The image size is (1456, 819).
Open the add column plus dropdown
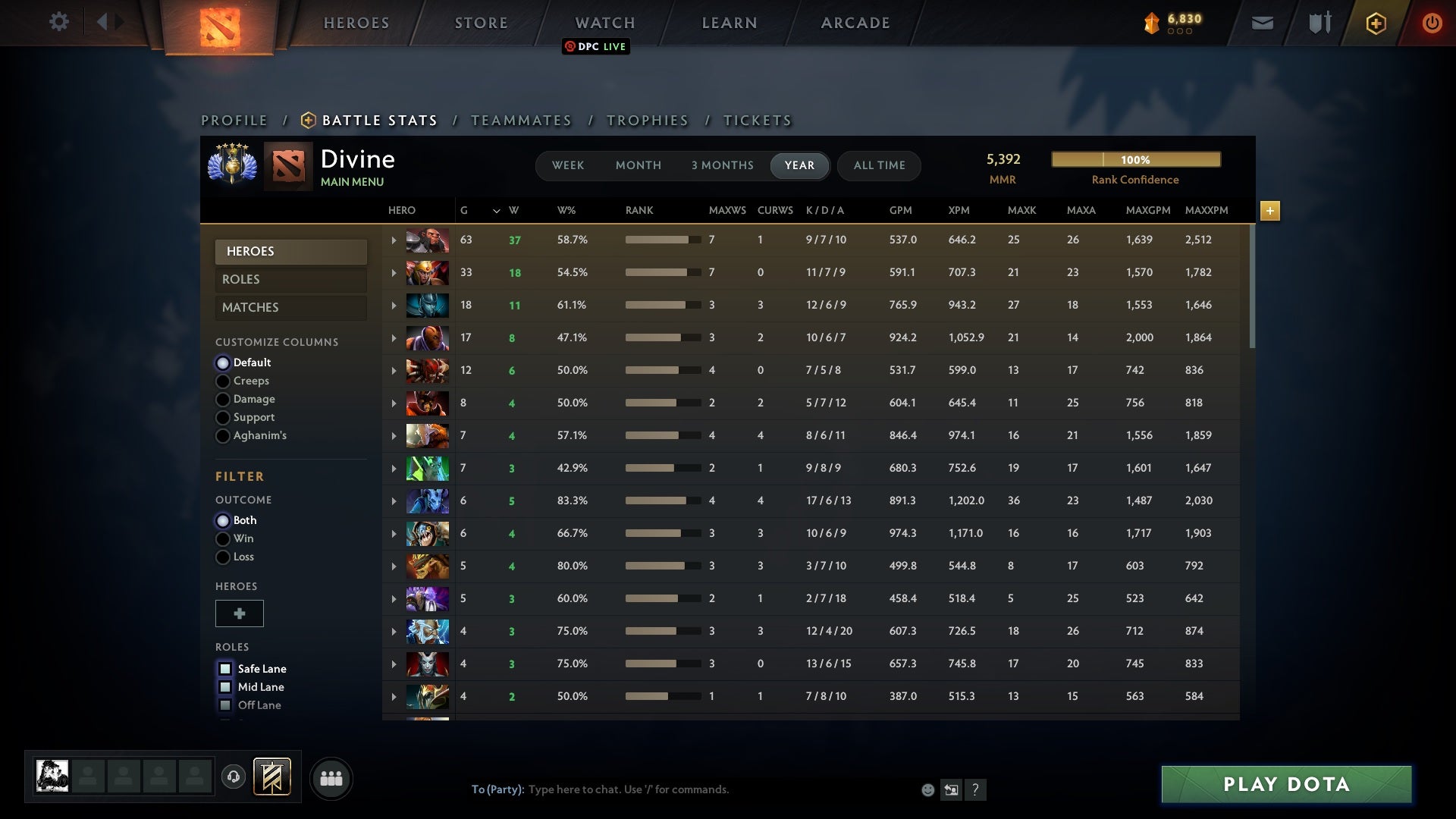click(1270, 211)
